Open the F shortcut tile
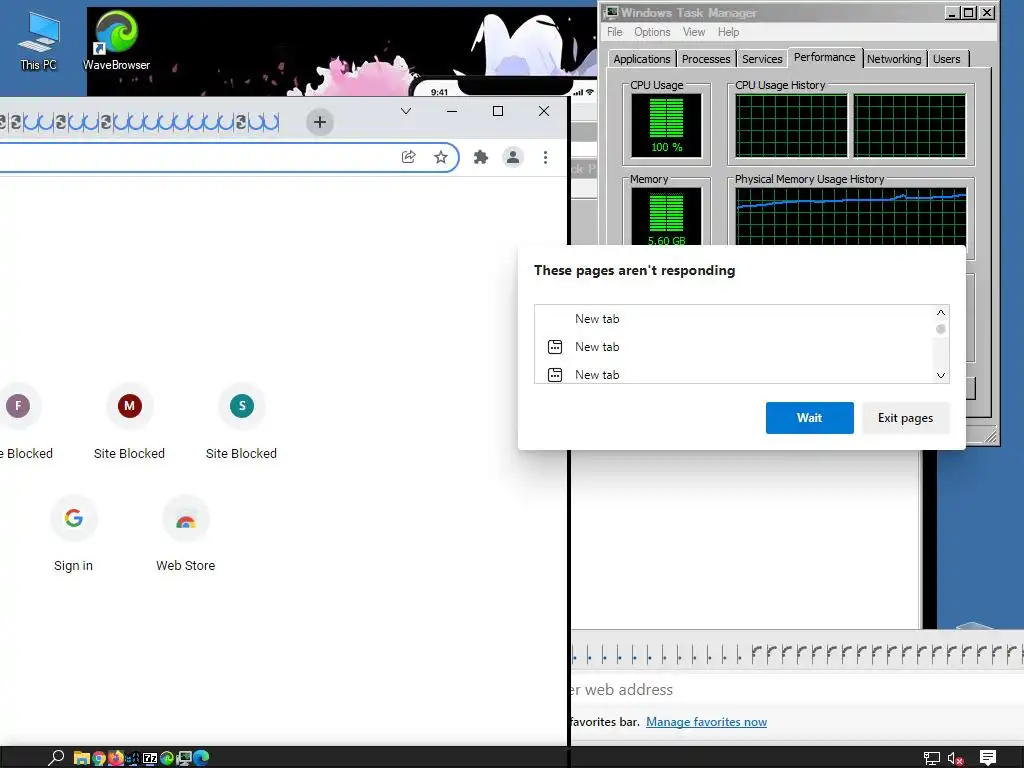 click(20, 422)
